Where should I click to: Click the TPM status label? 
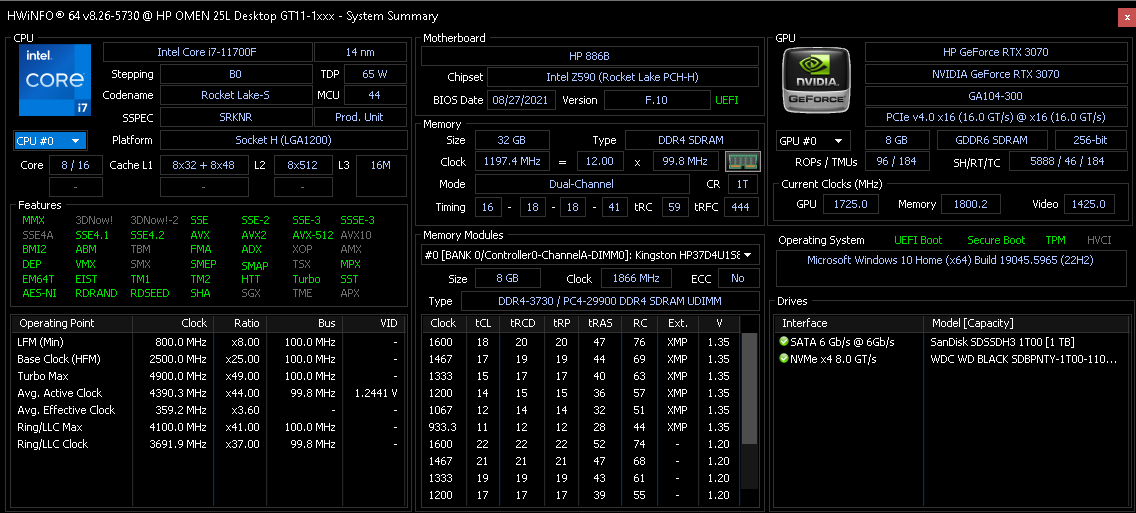click(x=1055, y=241)
